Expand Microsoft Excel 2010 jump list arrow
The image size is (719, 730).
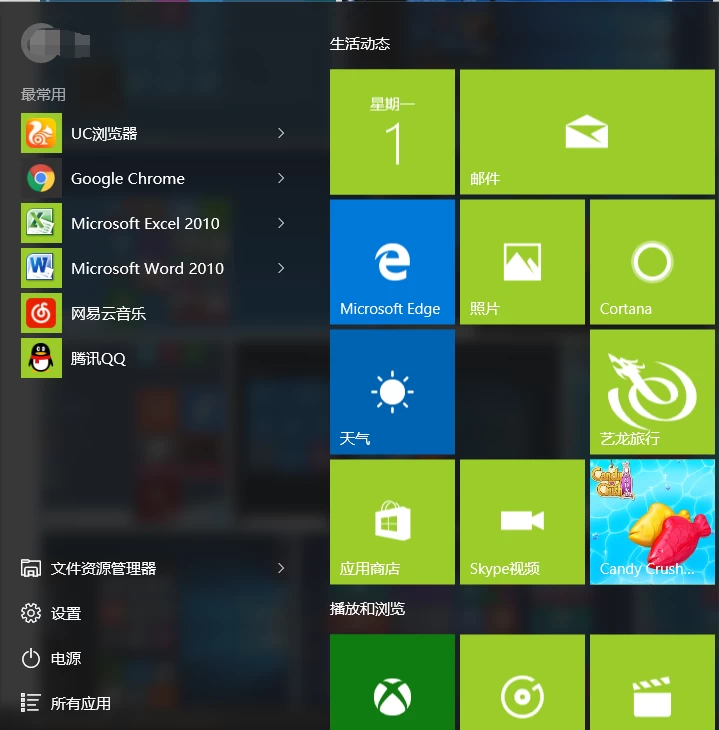click(x=281, y=223)
